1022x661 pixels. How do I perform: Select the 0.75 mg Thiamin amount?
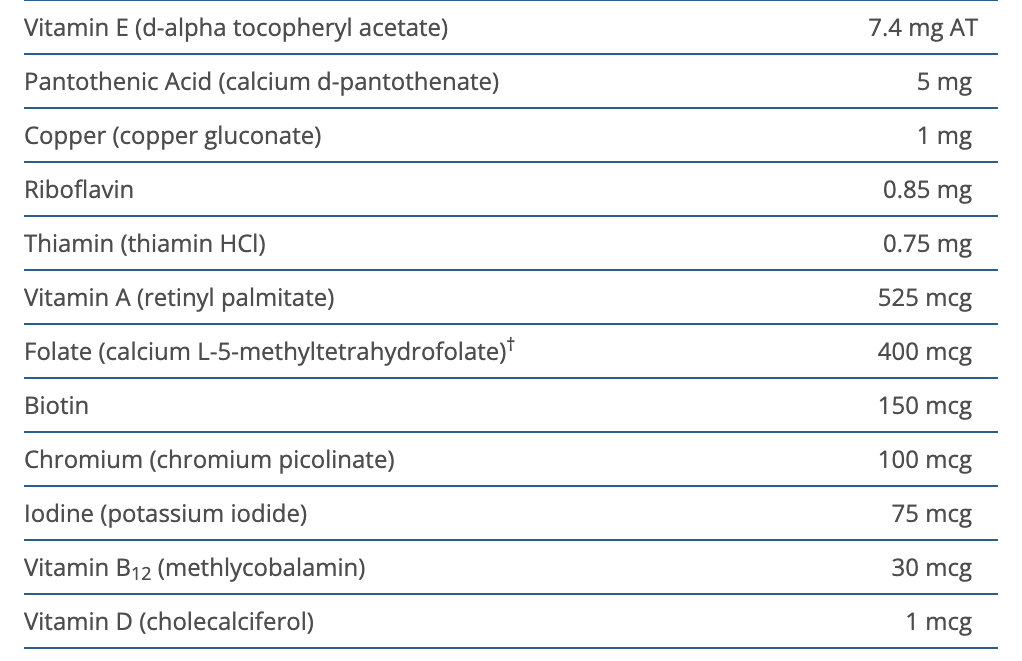pyautogui.click(x=927, y=243)
